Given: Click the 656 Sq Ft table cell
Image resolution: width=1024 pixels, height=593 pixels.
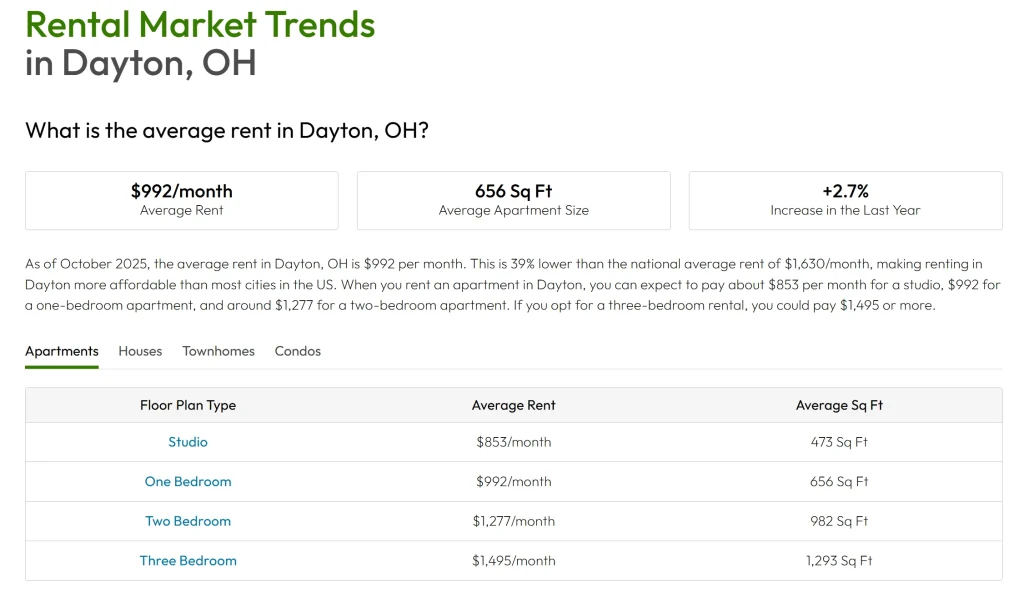Looking at the screenshot, I should 839,481.
